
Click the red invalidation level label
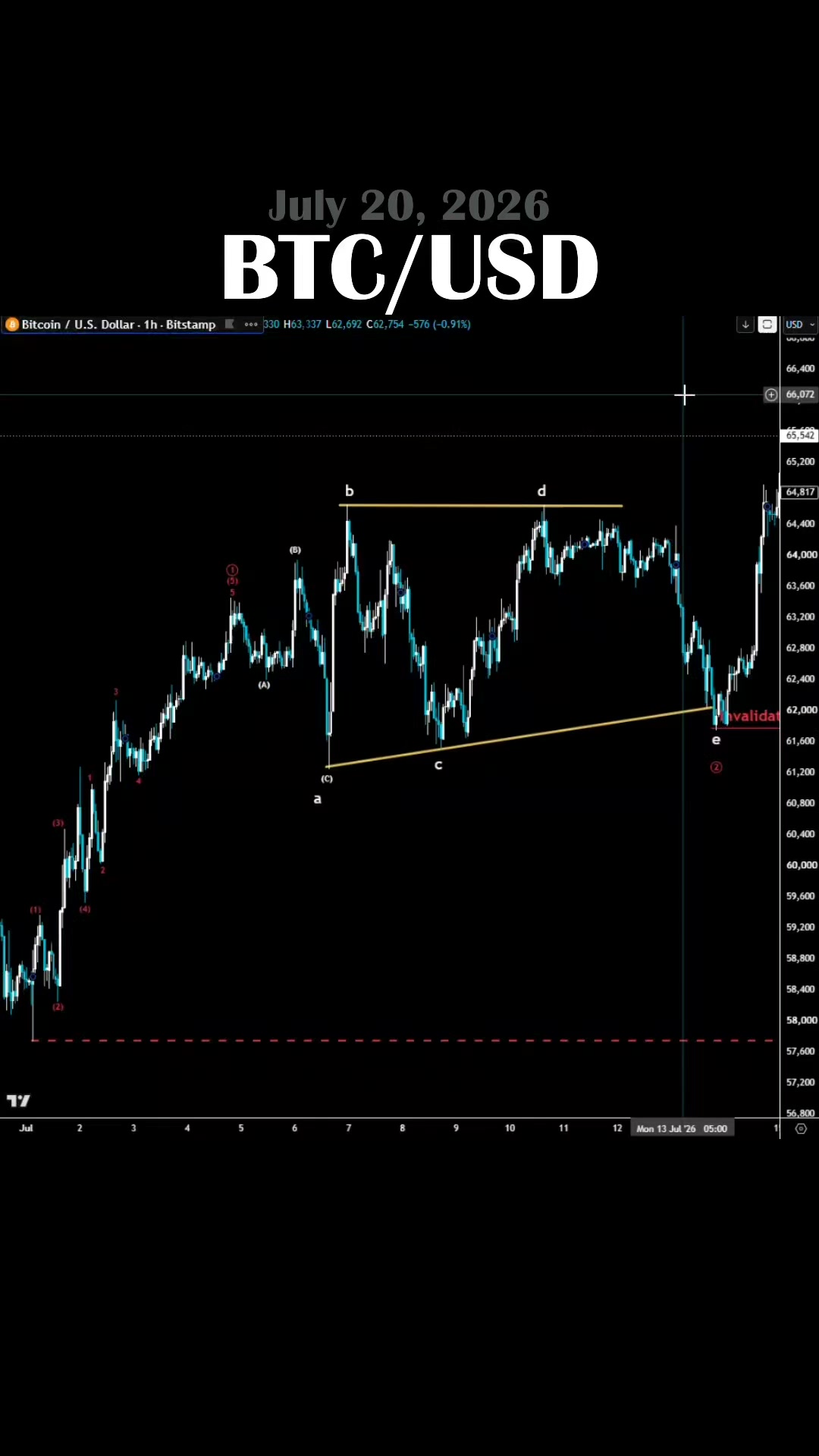[752, 717]
